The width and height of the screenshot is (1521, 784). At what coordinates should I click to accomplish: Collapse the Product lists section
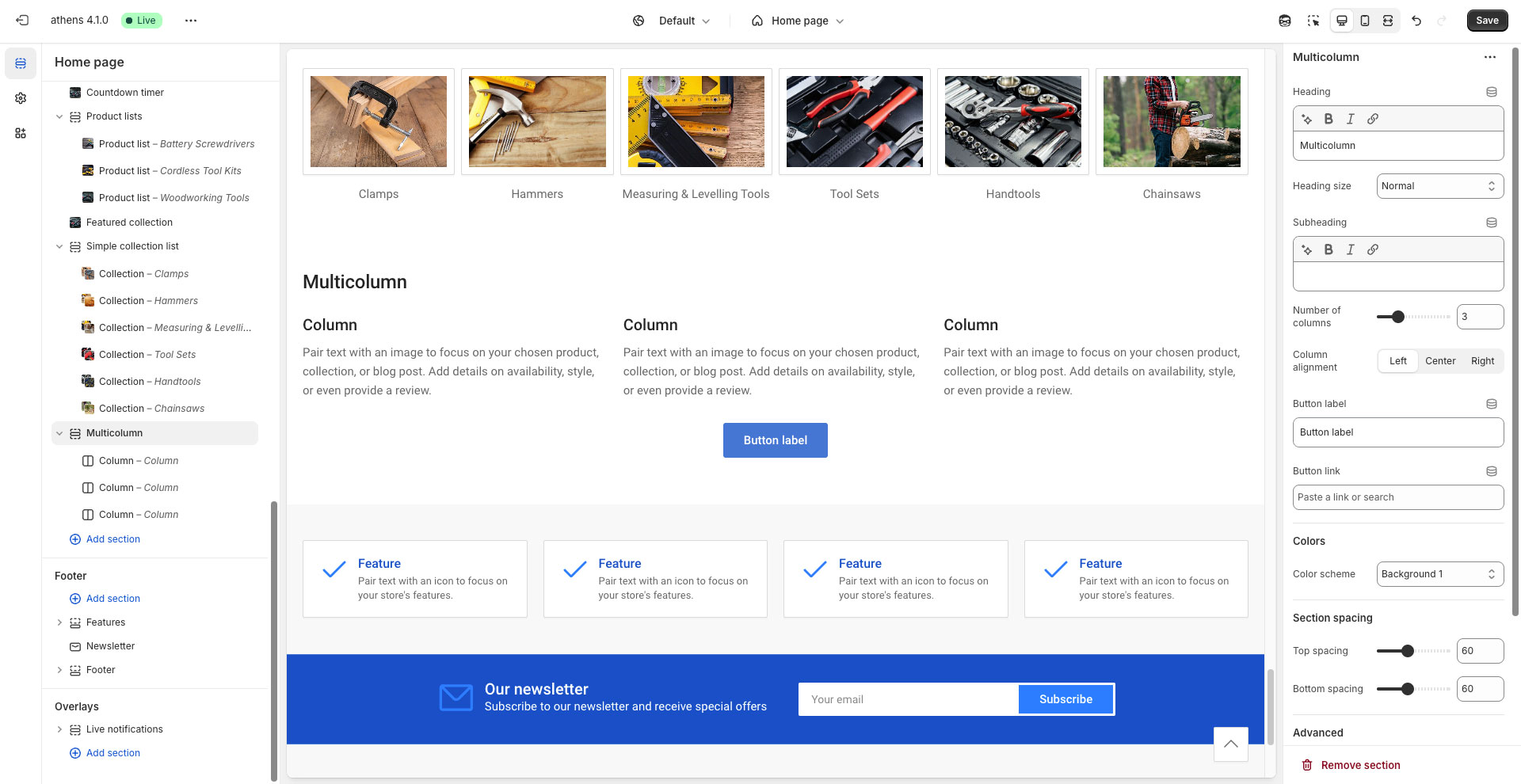59,116
